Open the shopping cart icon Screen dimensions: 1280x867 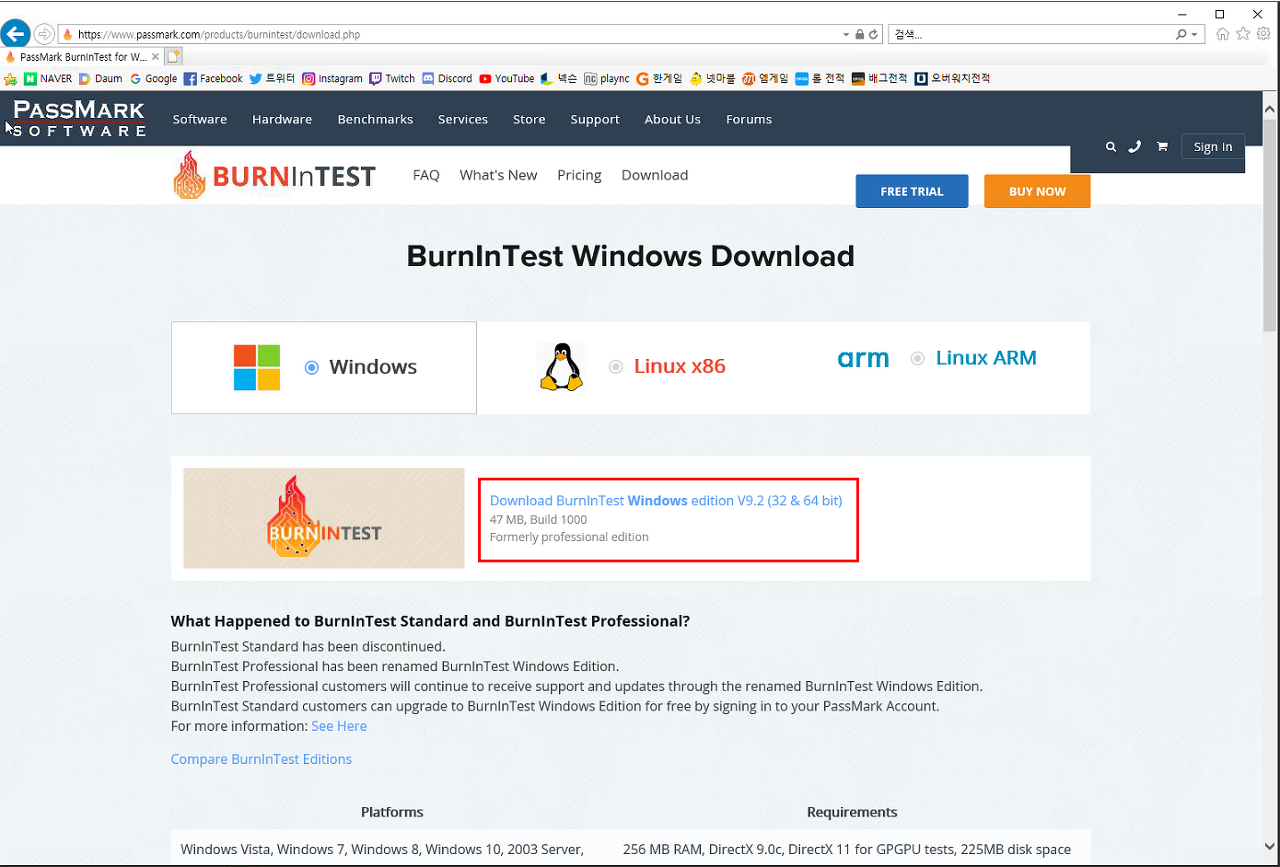pyautogui.click(x=1162, y=147)
